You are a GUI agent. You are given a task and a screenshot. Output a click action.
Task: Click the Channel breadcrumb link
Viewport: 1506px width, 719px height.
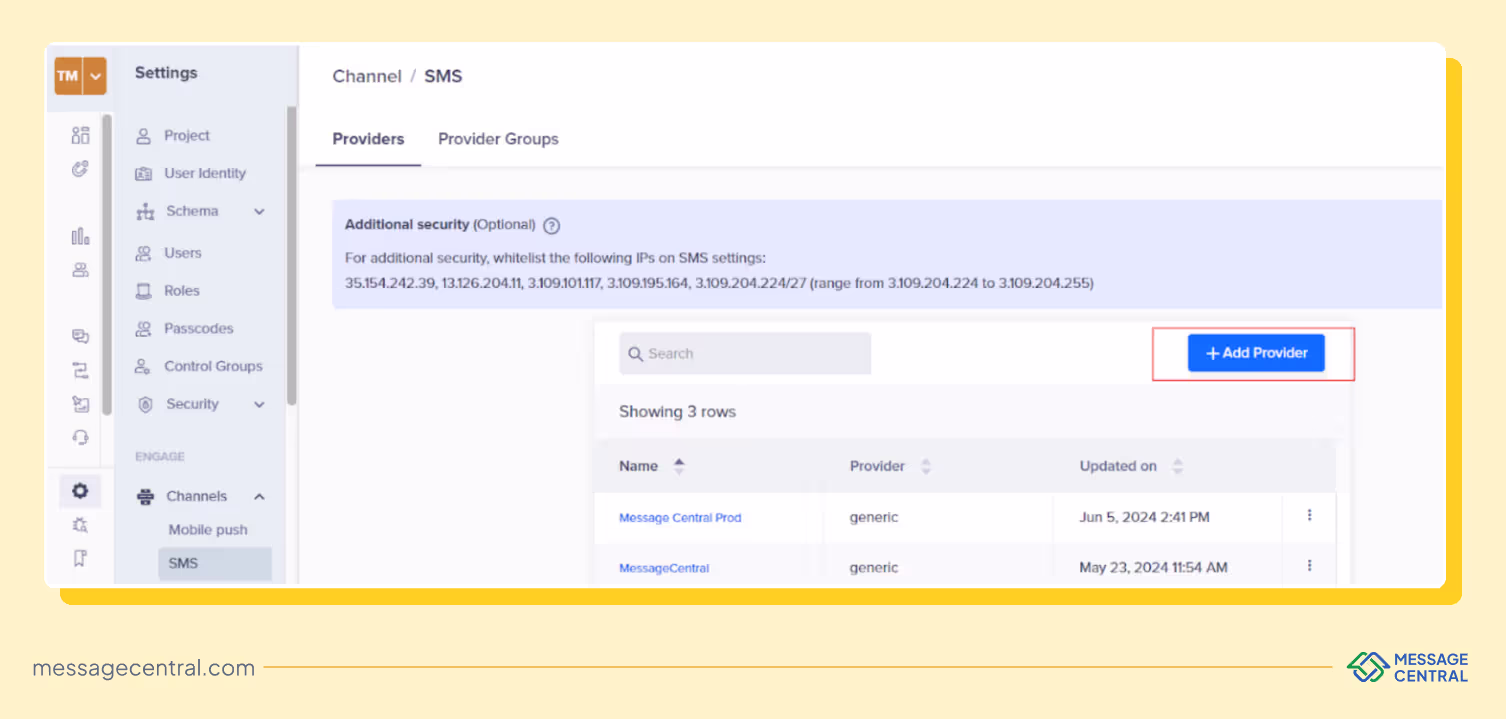click(x=367, y=77)
